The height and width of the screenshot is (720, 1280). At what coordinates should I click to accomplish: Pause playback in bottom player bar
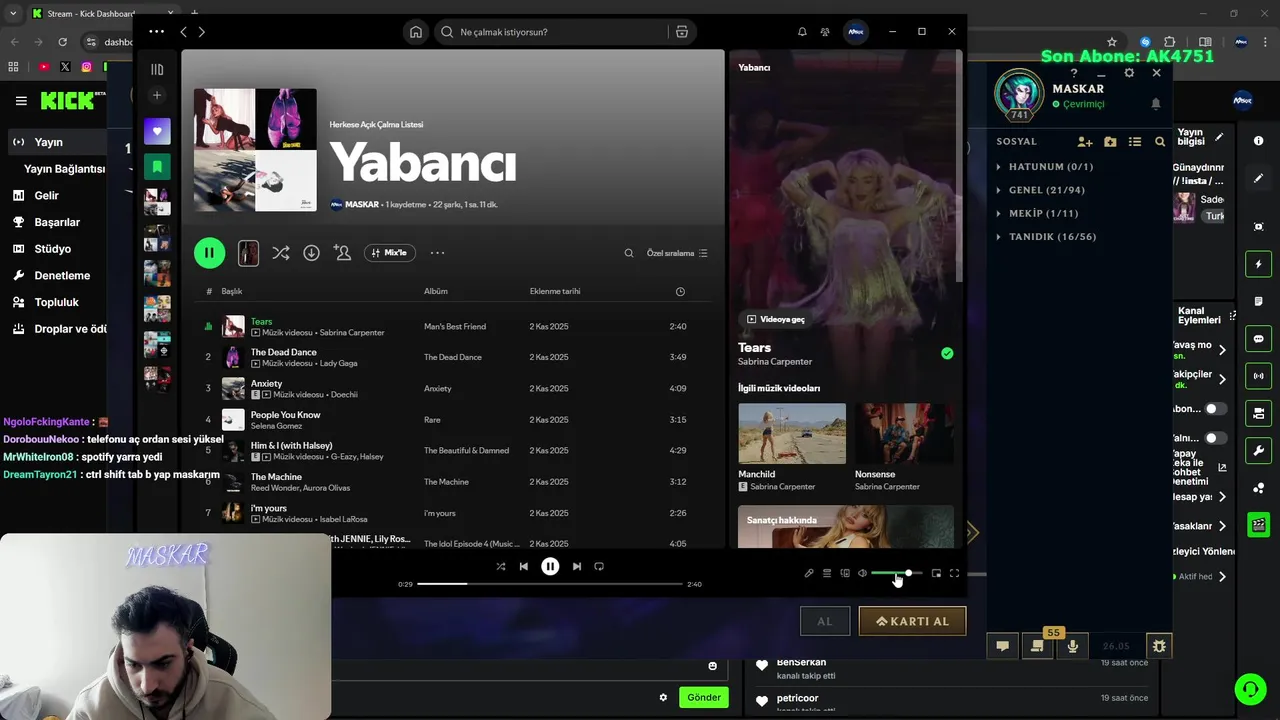(x=550, y=566)
